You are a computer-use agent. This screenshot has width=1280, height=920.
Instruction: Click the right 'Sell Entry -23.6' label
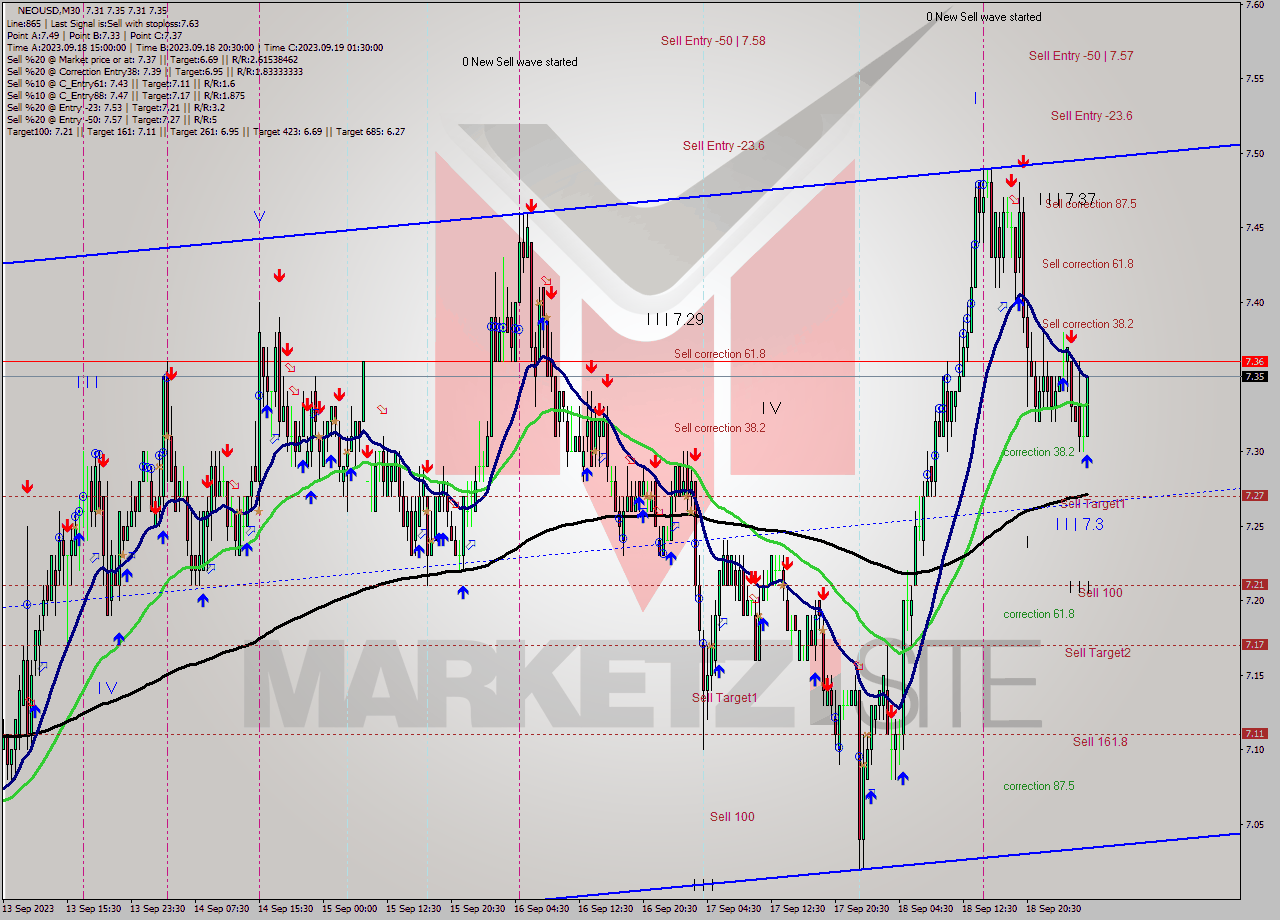pyautogui.click(x=1091, y=116)
